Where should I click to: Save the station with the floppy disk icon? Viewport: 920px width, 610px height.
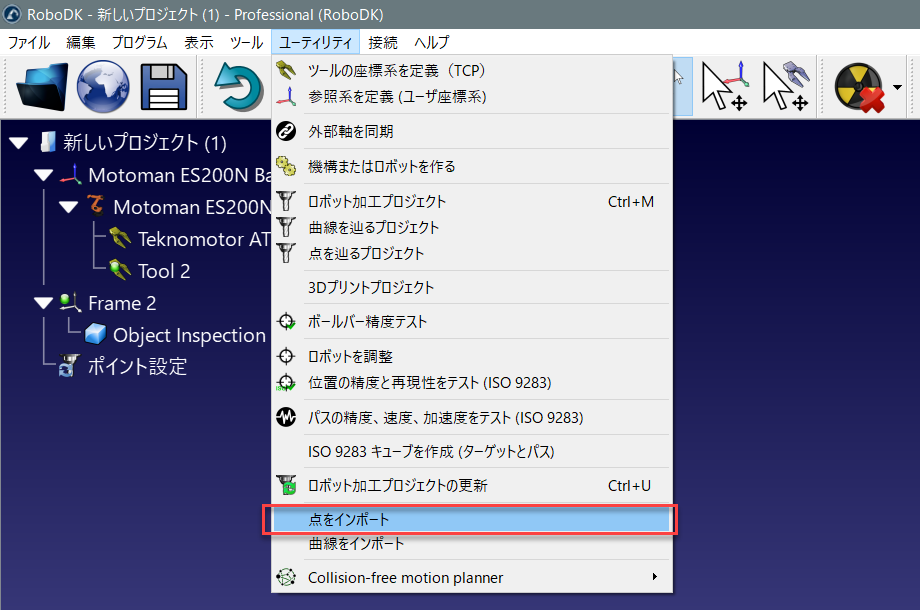[164, 87]
